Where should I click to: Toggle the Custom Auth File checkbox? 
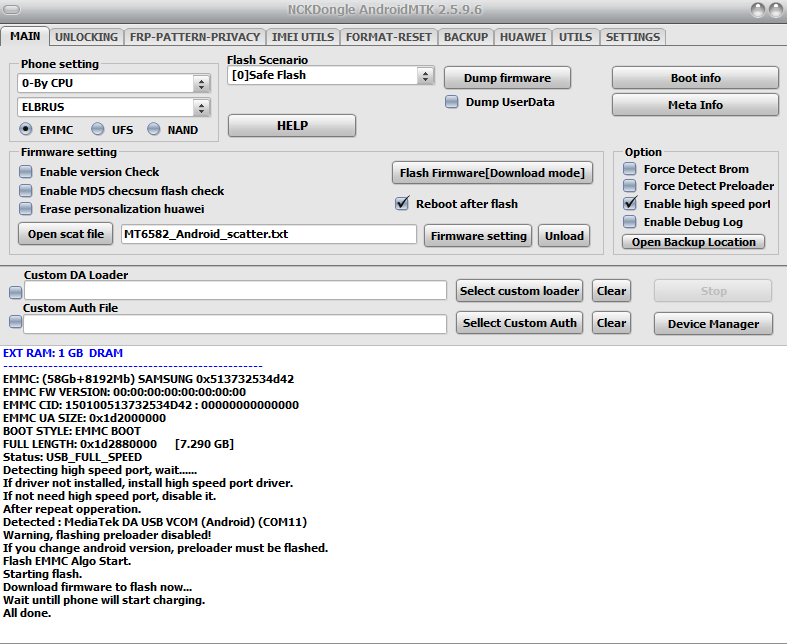[16, 322]
